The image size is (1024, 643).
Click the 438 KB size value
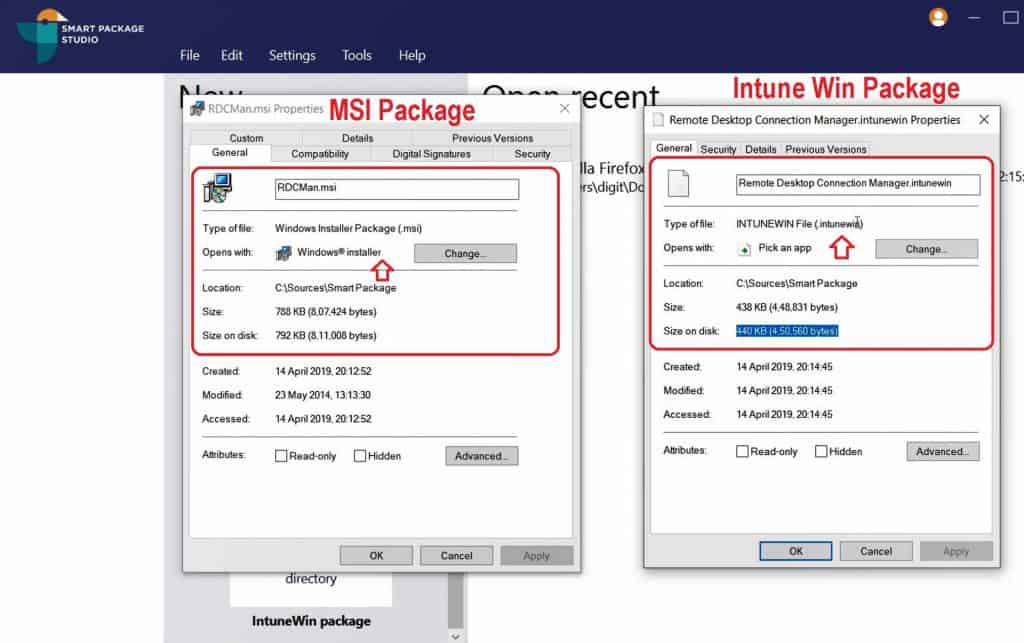(x=787, y=307)
